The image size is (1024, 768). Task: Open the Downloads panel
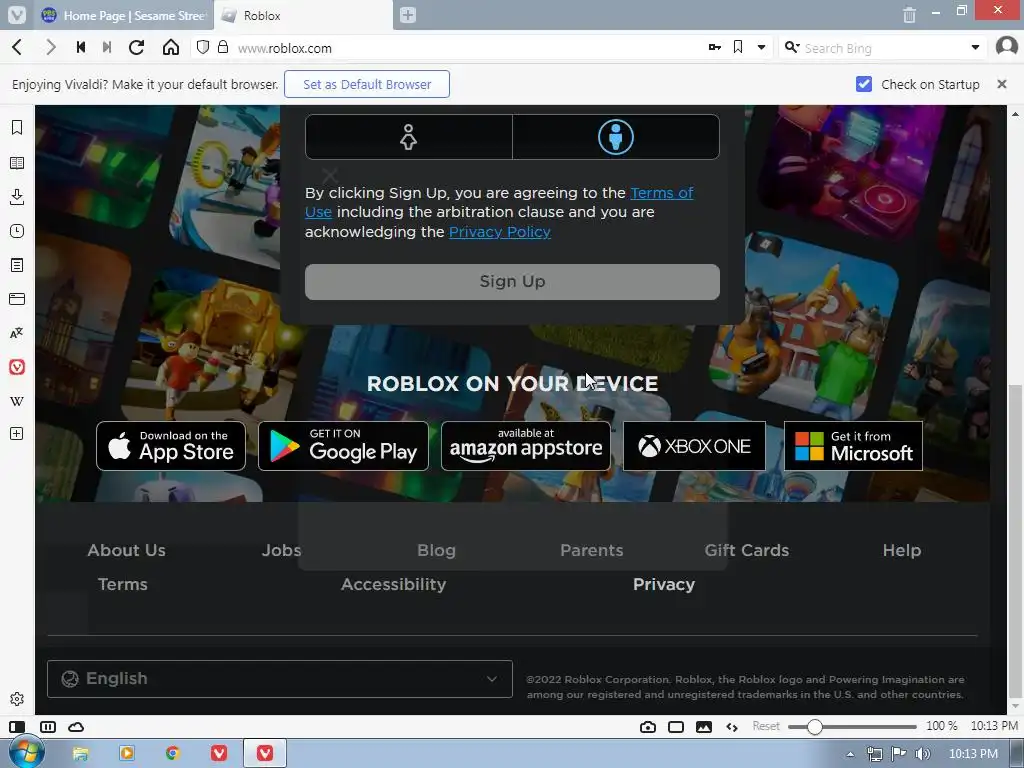17,197
